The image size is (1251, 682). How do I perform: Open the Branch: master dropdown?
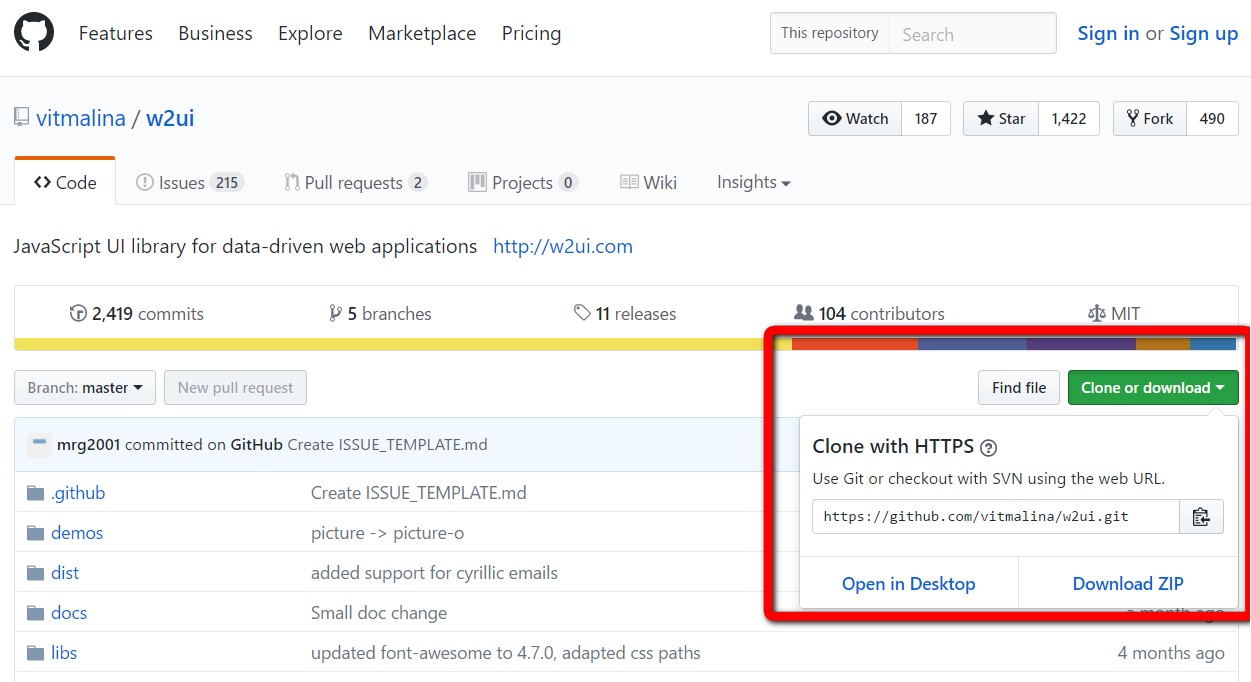pyautogui.click(x=85, y=388)
